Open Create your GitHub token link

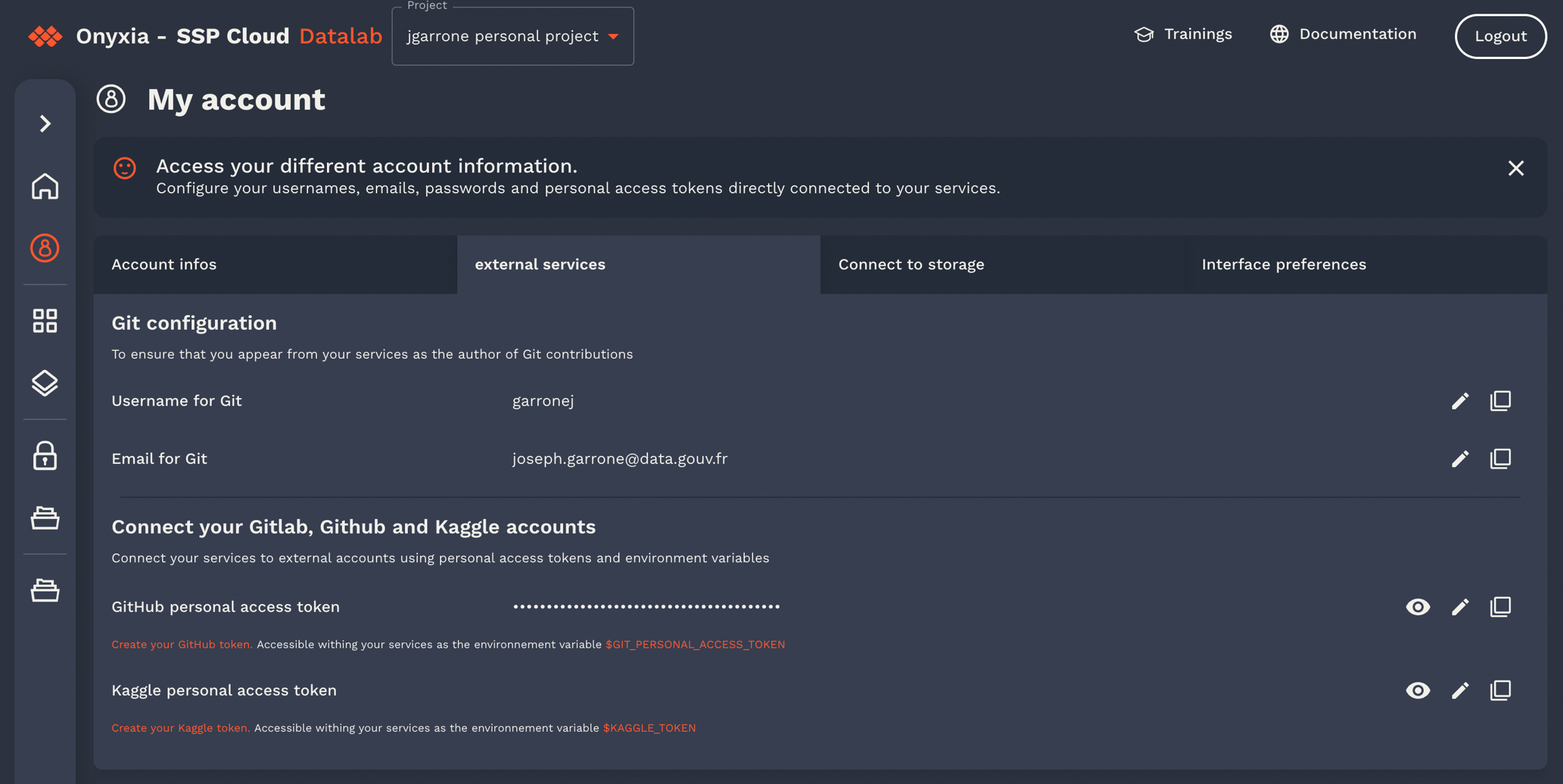(x=181, y=644)
